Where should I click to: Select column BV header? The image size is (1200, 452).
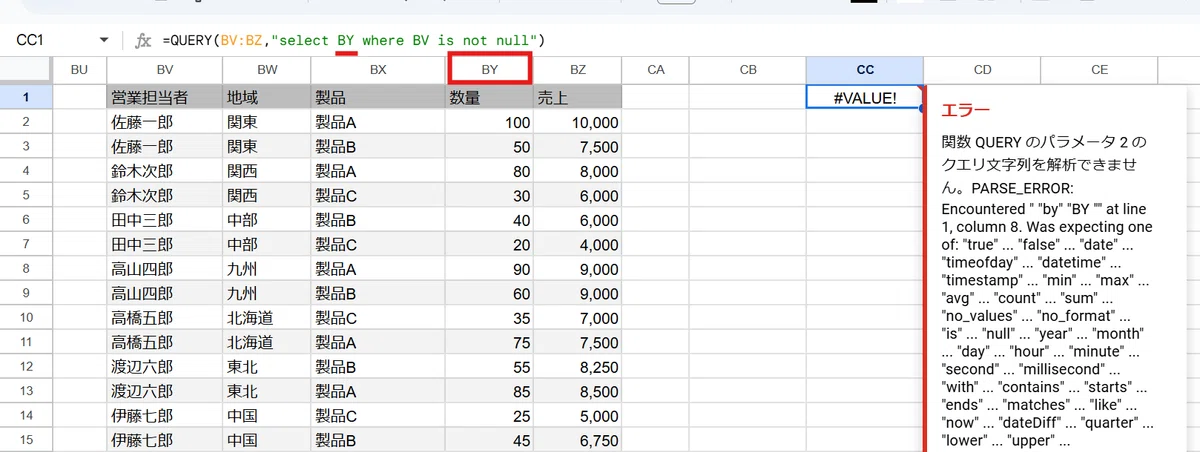[x=165, y=70]
